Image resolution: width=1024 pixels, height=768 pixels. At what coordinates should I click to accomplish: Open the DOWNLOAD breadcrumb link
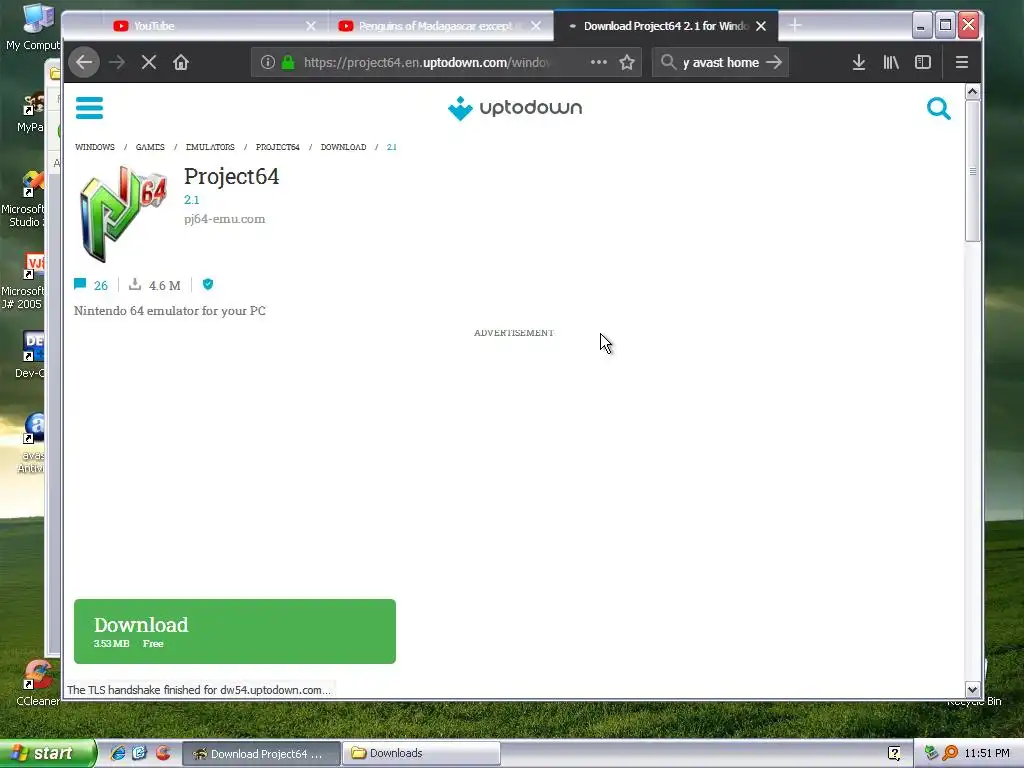[x=344, y=147]
